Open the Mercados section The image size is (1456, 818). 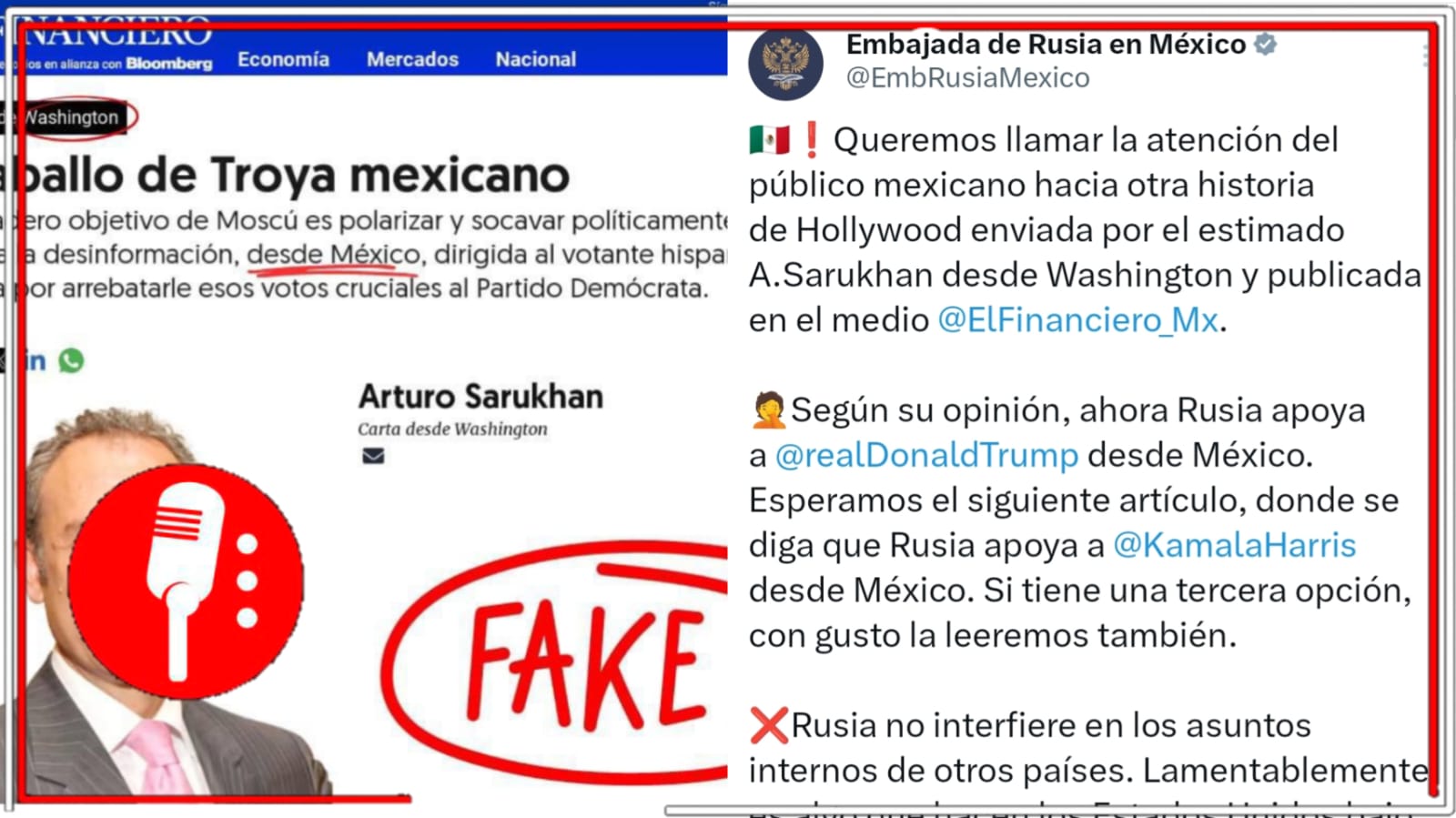412,59
